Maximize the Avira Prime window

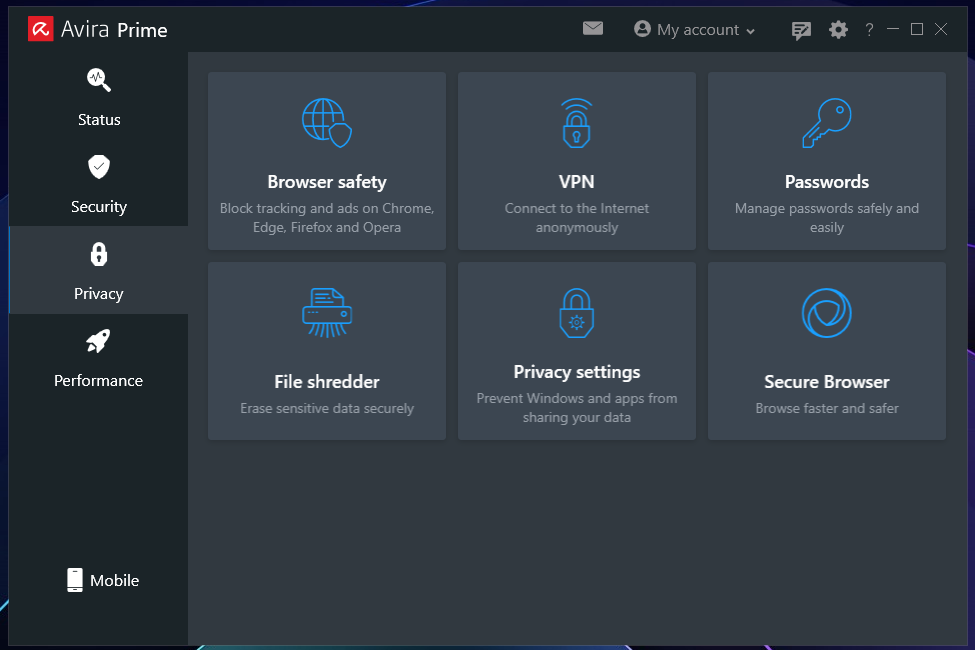click(917, 29)
